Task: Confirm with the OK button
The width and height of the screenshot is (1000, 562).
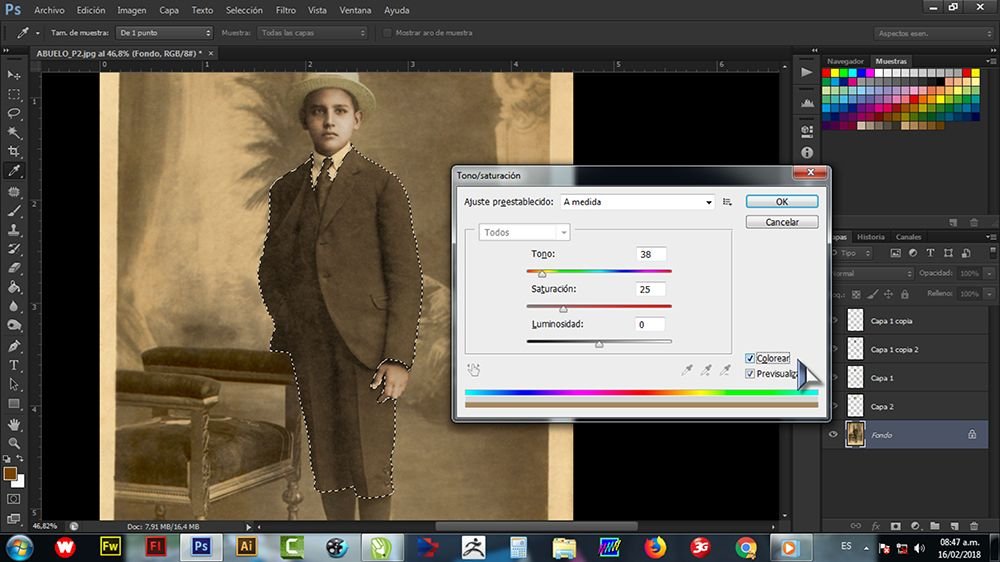Action: tap(782, 202)
